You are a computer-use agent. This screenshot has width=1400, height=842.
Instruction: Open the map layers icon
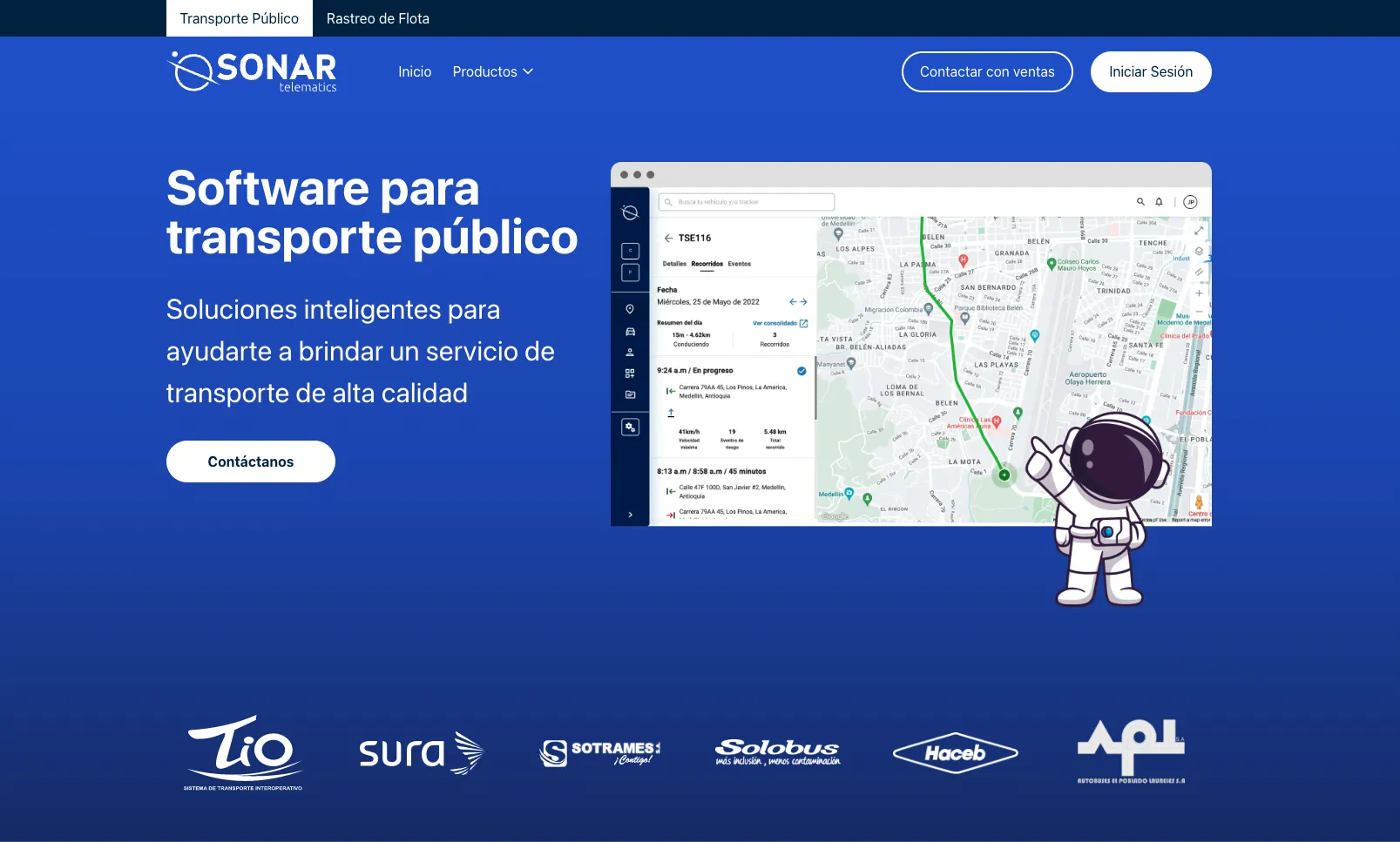tap(1199, 251)
